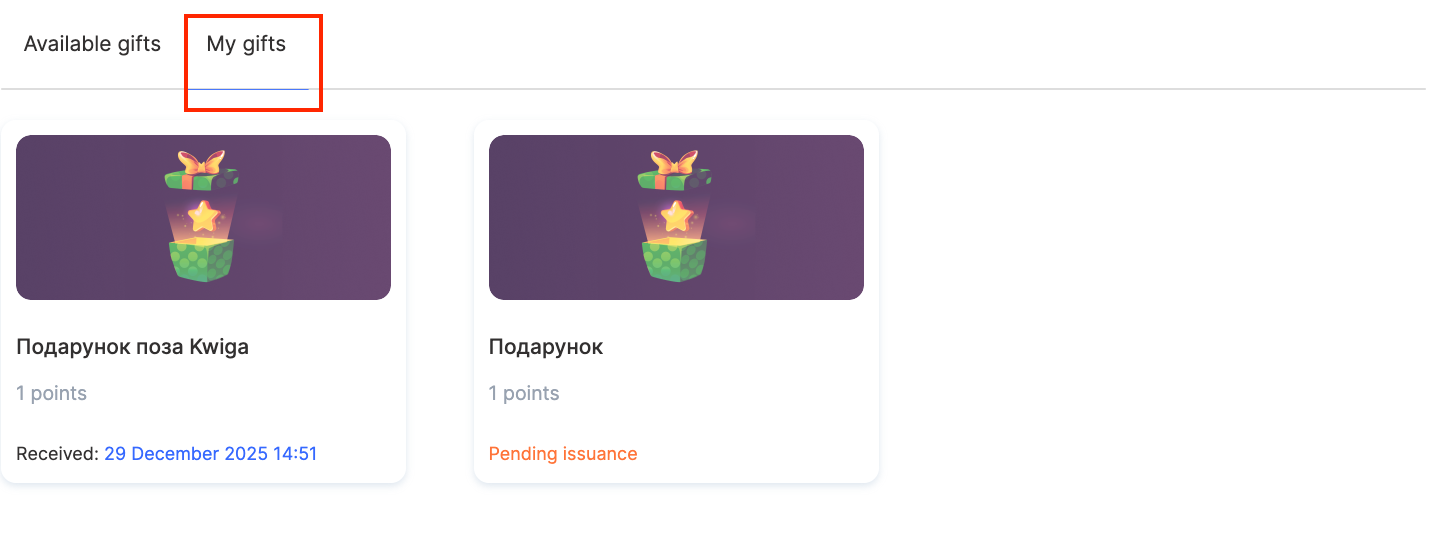Click the star in first gift image

pyautogui.click(x=204, y=215)
